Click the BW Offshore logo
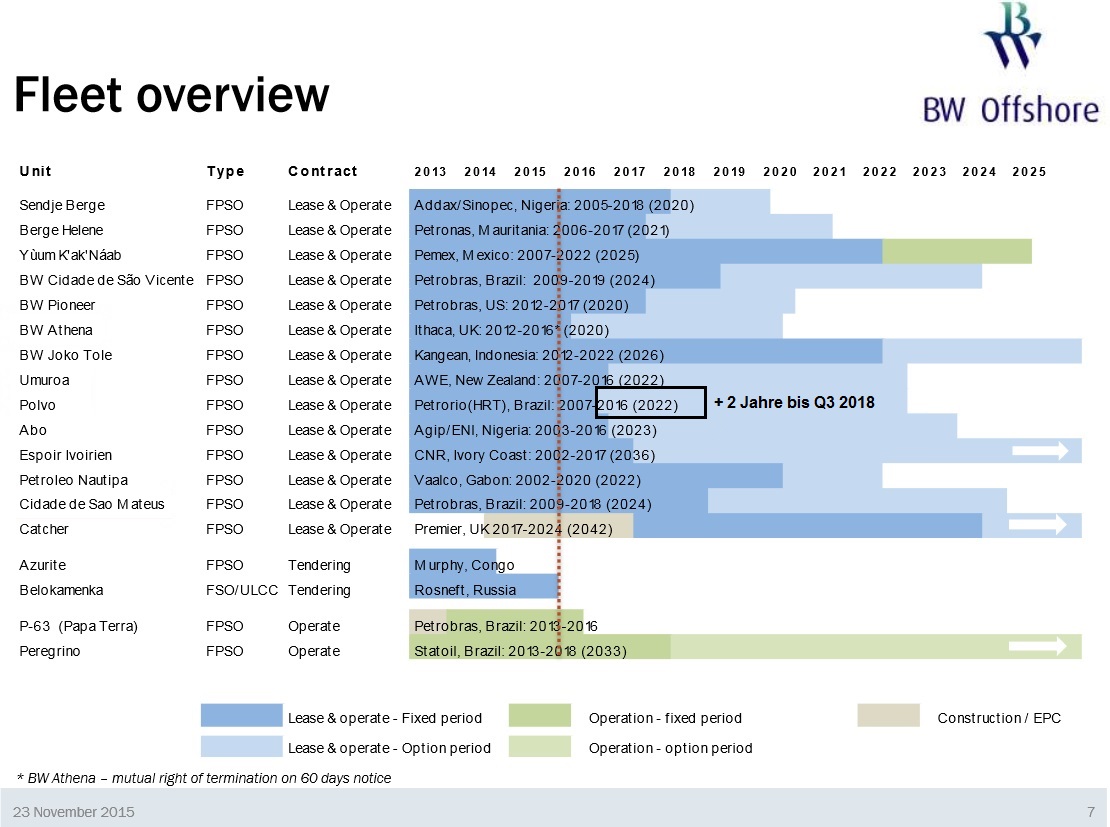Viewport: 1110px width, 827px height. coord(1011,64)
